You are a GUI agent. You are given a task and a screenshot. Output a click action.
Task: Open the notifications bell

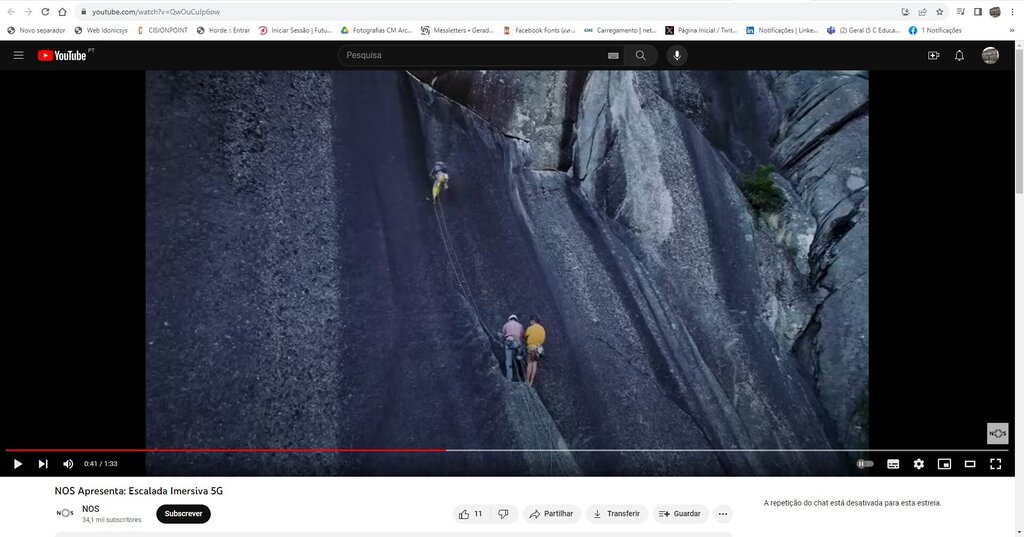(x=959, y=55)
